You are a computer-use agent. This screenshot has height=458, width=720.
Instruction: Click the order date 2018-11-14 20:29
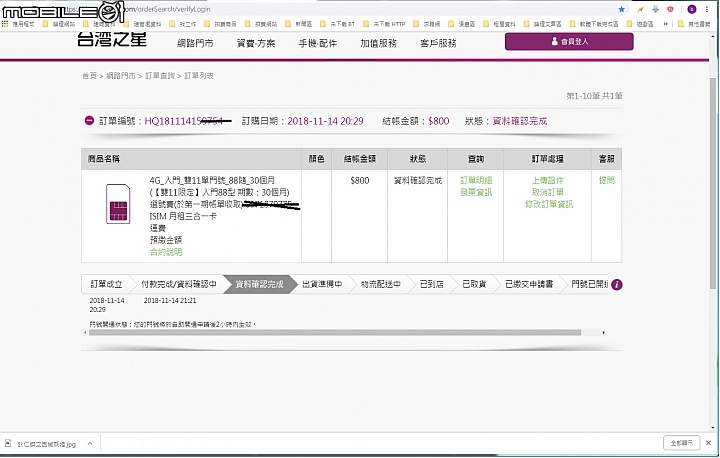tap(325, 121)
